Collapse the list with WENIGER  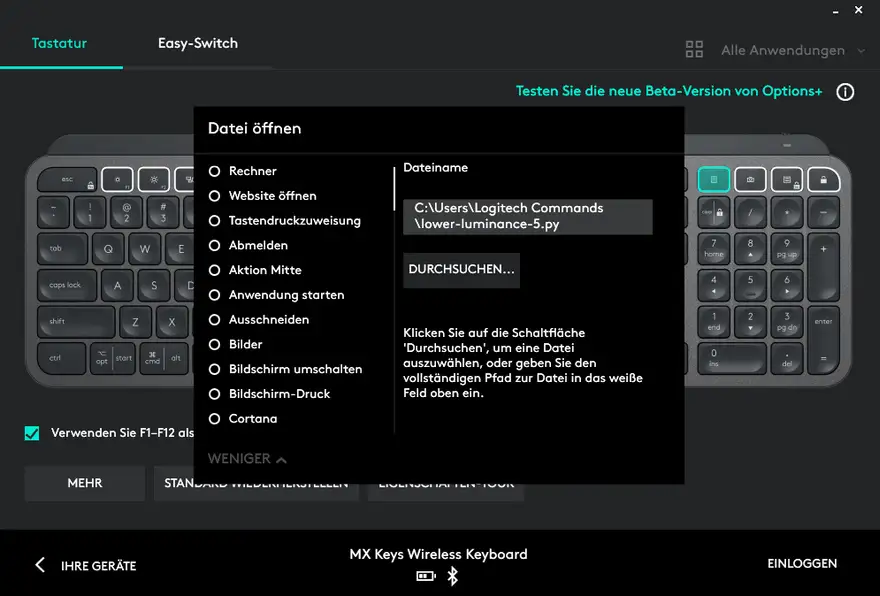(x=247, y=459)
